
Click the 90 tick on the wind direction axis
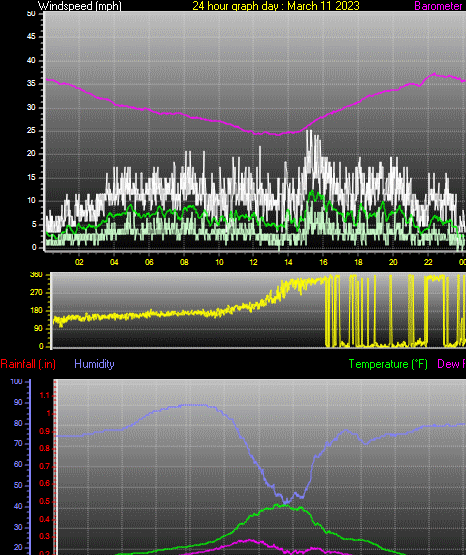pos(38,328)
